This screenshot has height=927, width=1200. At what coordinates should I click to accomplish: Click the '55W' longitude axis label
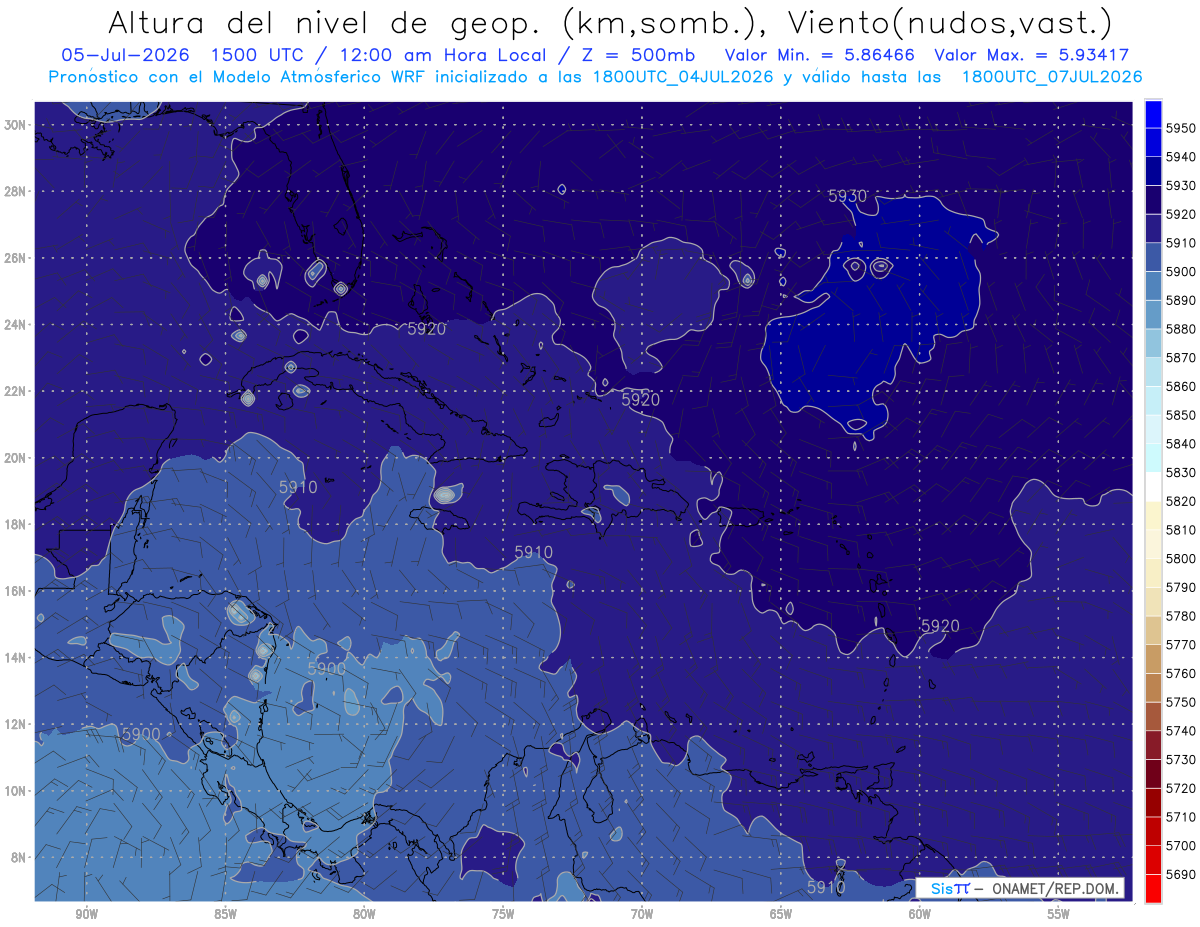(1059, 914)
